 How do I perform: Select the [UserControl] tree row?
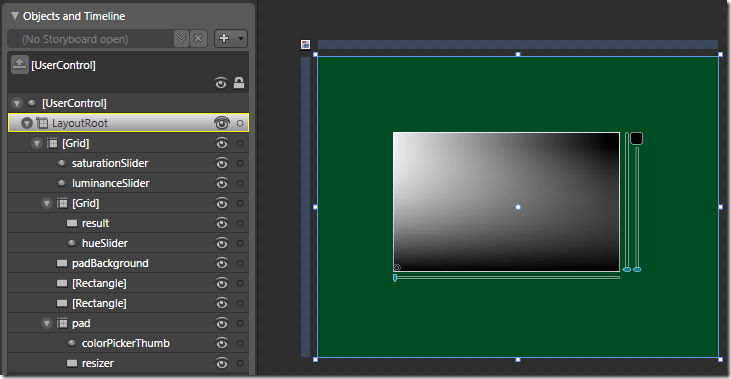(x=128, y=103)
